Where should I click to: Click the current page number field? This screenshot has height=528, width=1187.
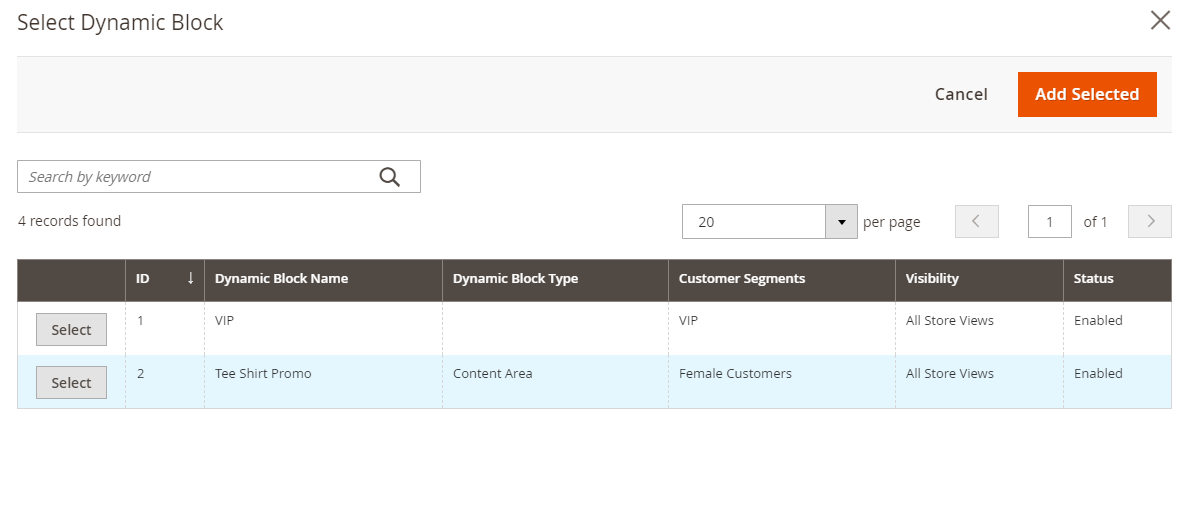pyautogui.click(x=1049, y=221)
